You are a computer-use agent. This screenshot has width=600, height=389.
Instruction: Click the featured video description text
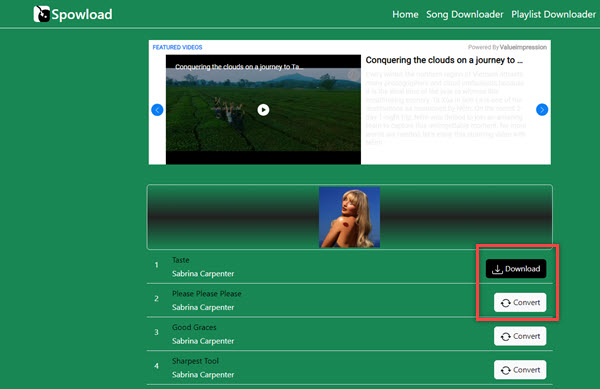coord(446,108)
